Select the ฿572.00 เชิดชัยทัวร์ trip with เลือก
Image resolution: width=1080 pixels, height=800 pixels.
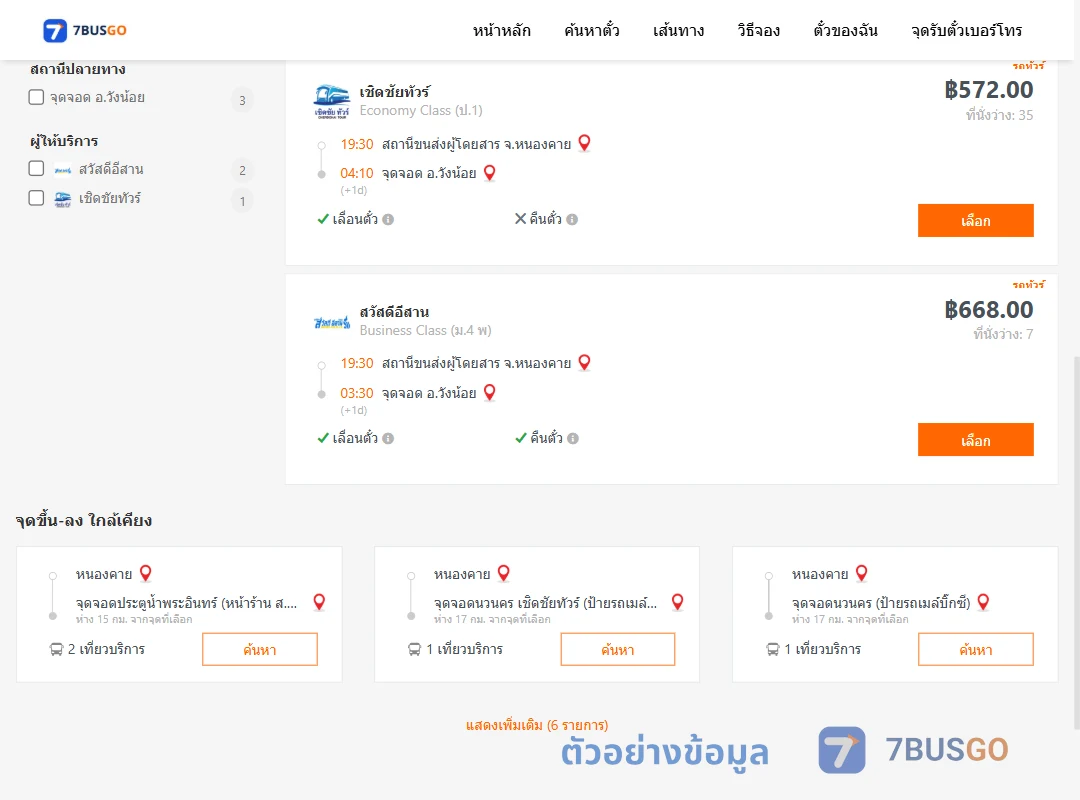coord(975,220)
